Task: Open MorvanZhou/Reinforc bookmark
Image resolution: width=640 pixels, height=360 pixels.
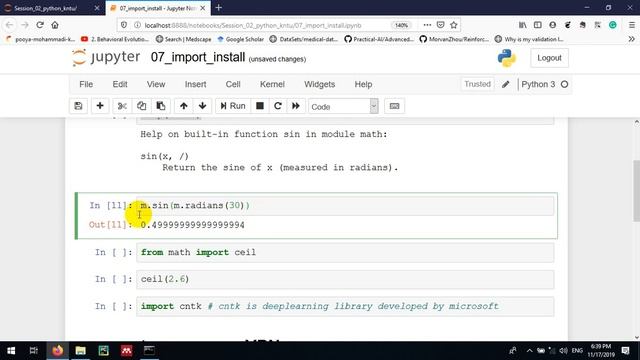Action: pyautogui.click(x=454, y=39)
